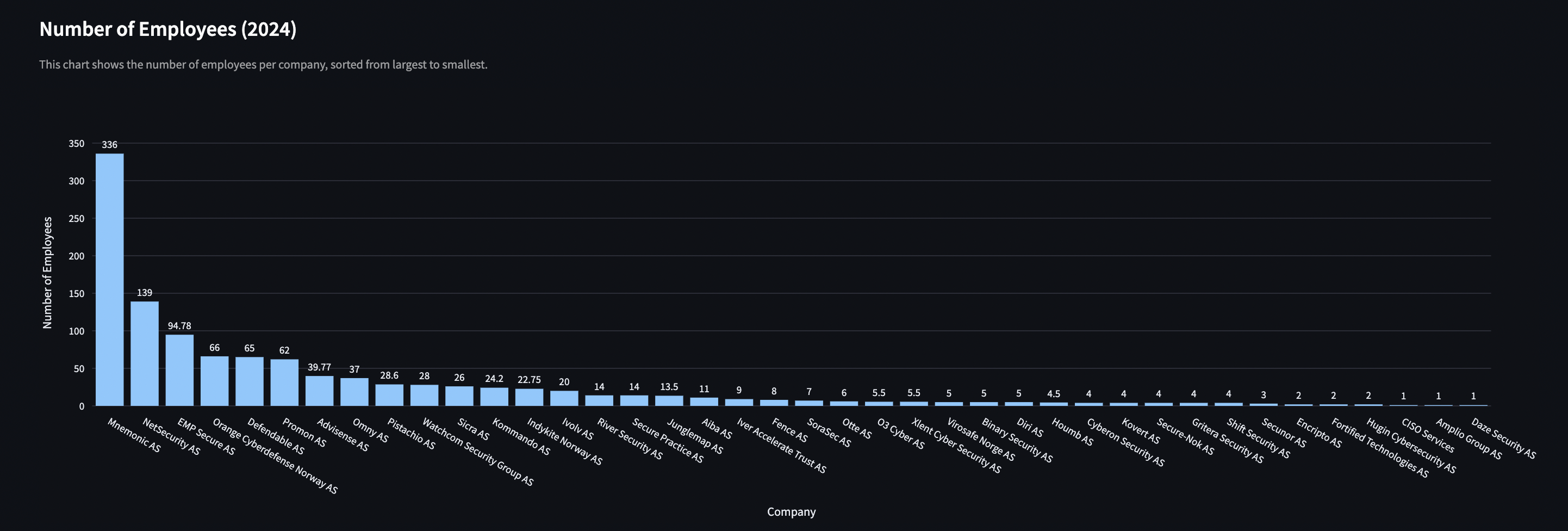Screen dimensions: 1568x531
Task: Click the 'Houmb AS' axis label
Action: pyautogui.click(x=1072, y=432)
